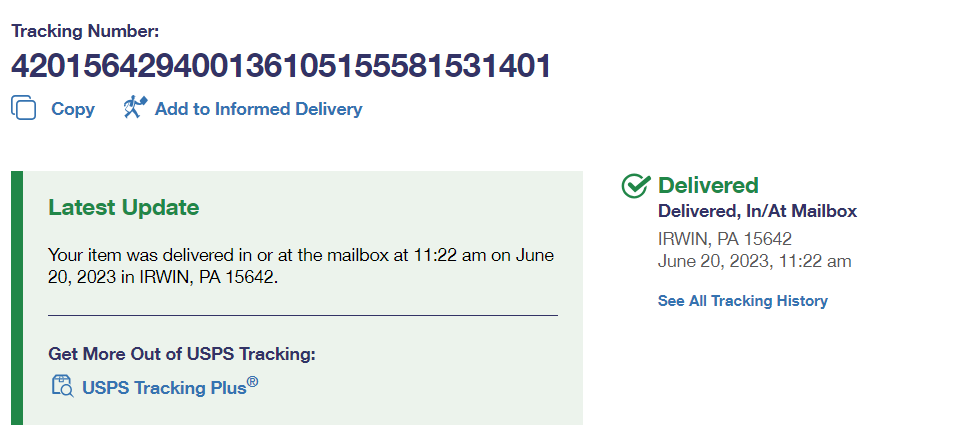Click the Delivered, In/At Mailbox status text
Image resolution: width=961 pixels, height=446 pixels.
(x=757, y=212)
